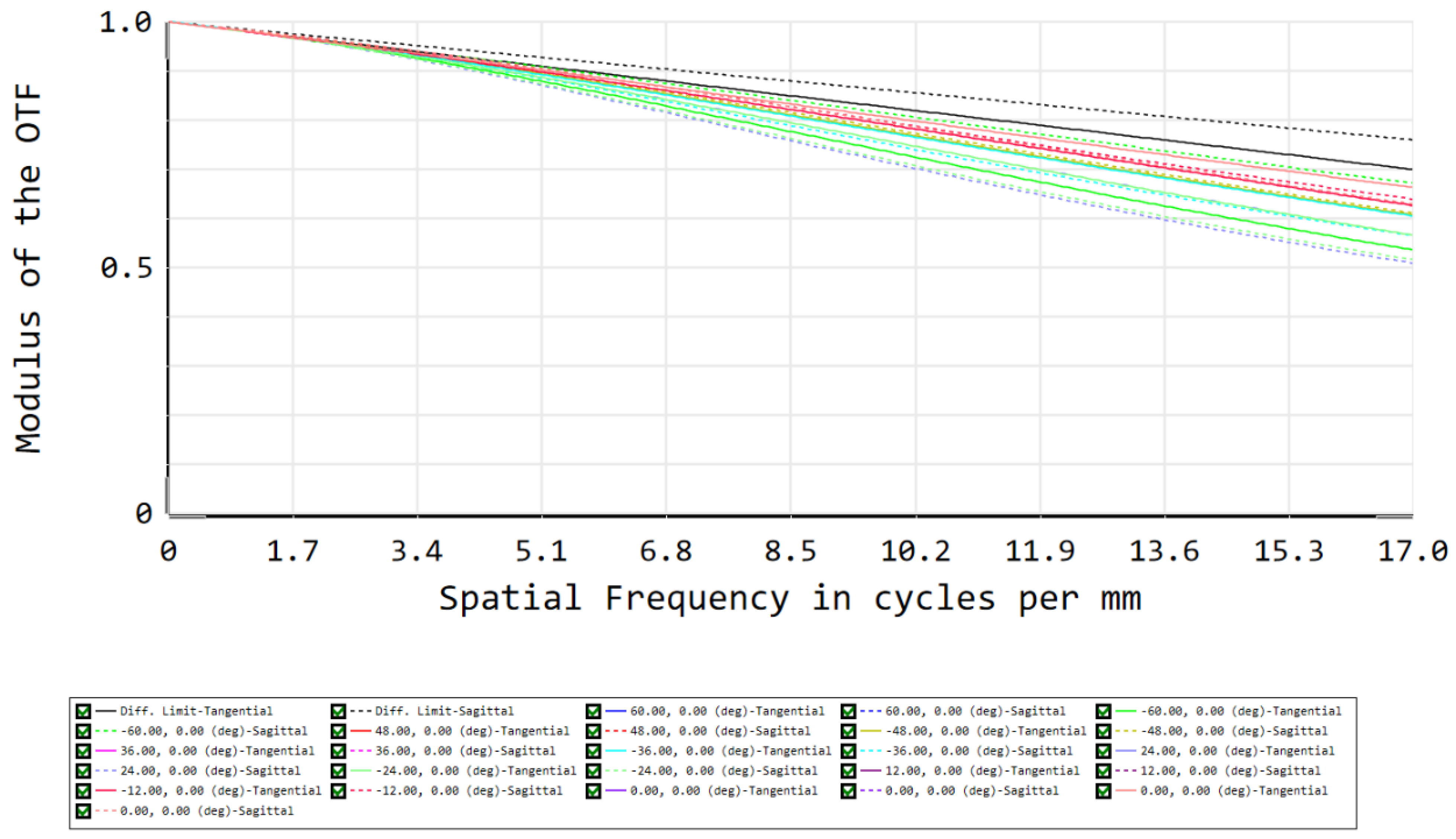Image resolution: width=1456 pixels, height=839 pixels.
Task: Uncheck the -24.00 deg Tangential checkbox
Action: 338,771
